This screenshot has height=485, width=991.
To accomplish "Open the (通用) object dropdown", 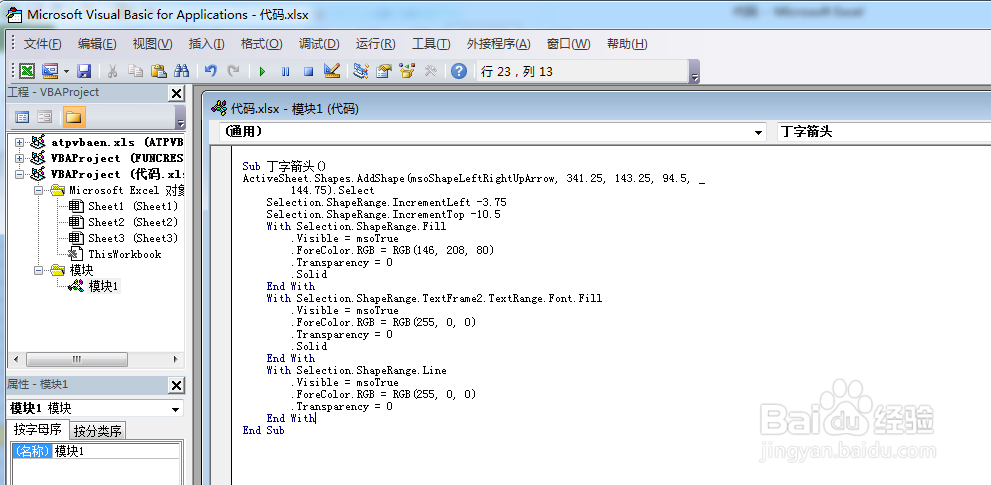I will tap(758, 132).
